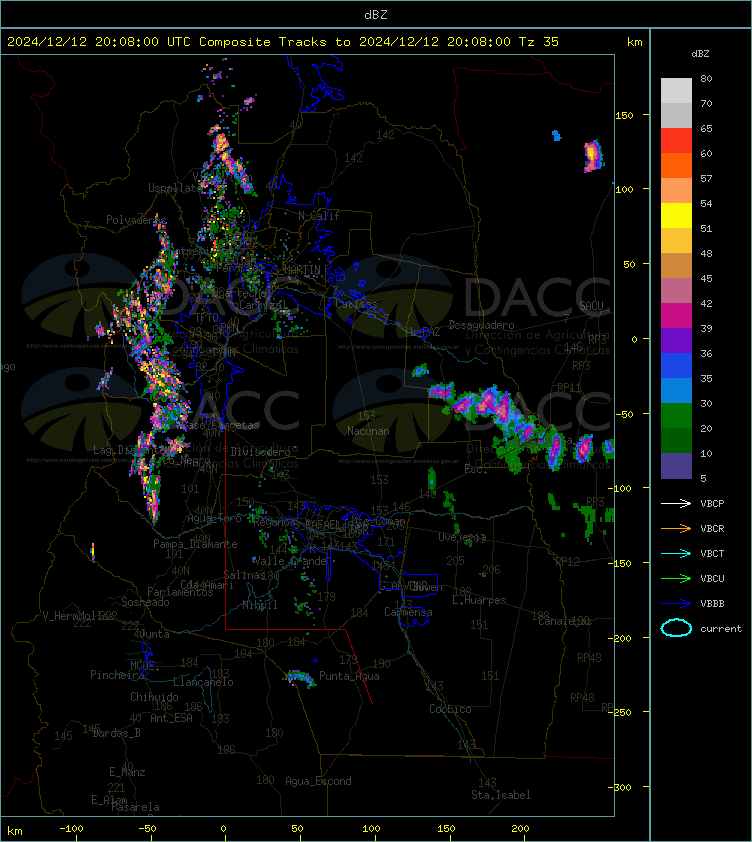Click the 'Uspallata' place label on the map
Image resolution: width=752 pixels, height=842 pixels.
[175, 187]
